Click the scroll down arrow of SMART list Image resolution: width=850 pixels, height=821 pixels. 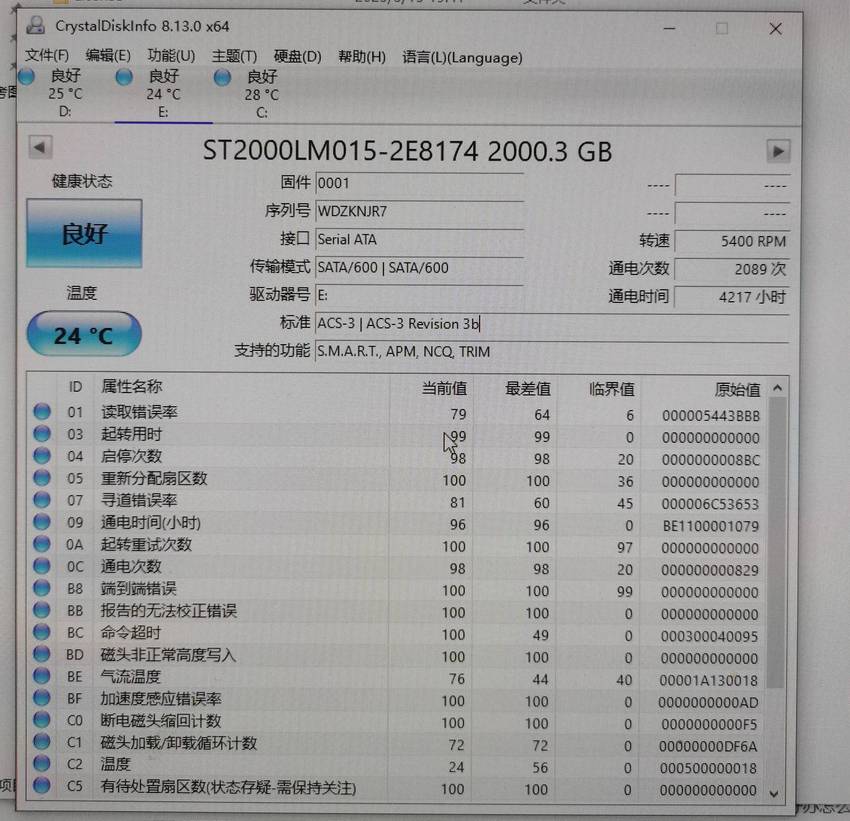(774, 794)
